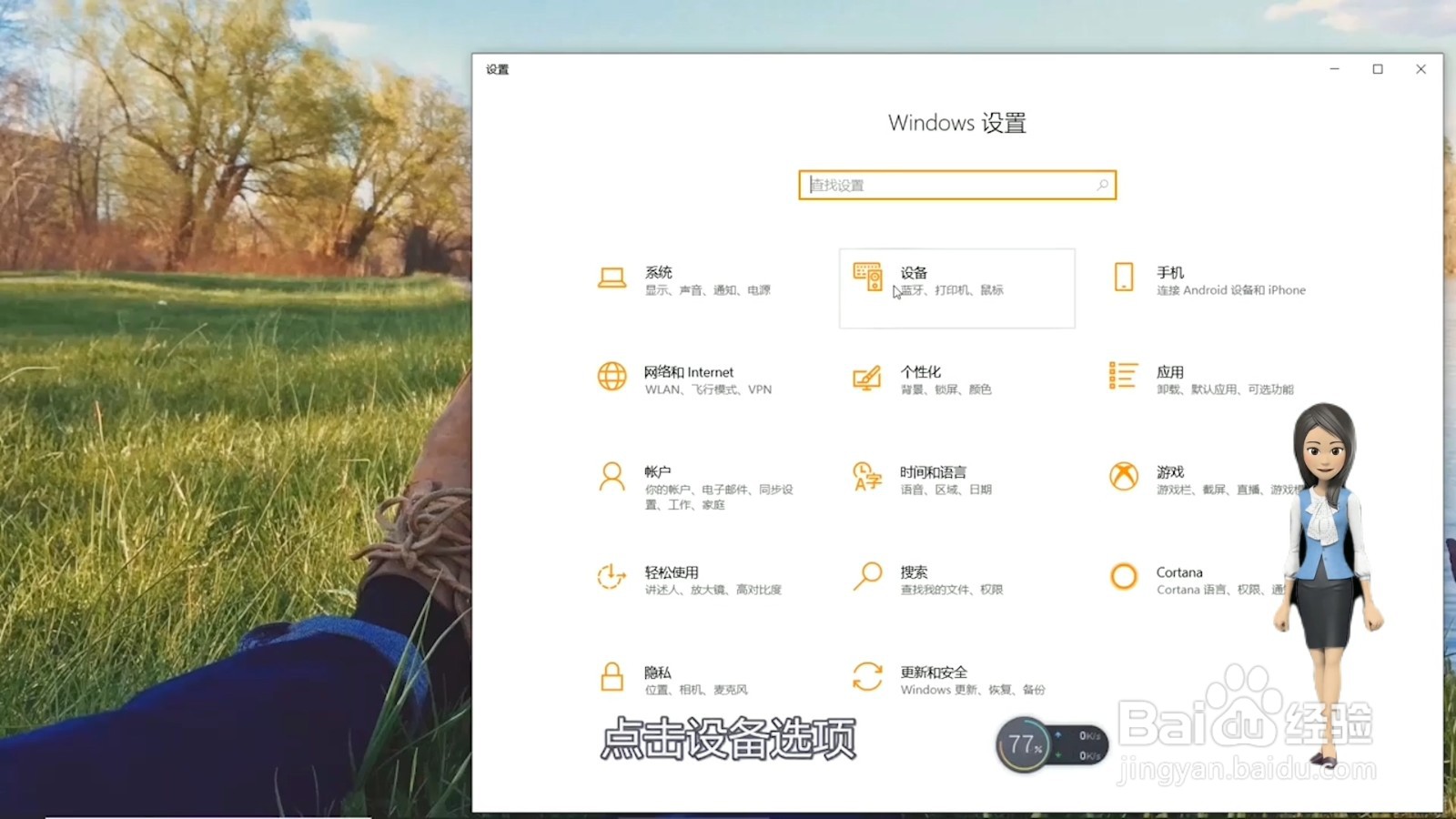Open the 帐户 person icon
Image resolution: width=1456 pixels, height=819 pixels.
[612, 476]
